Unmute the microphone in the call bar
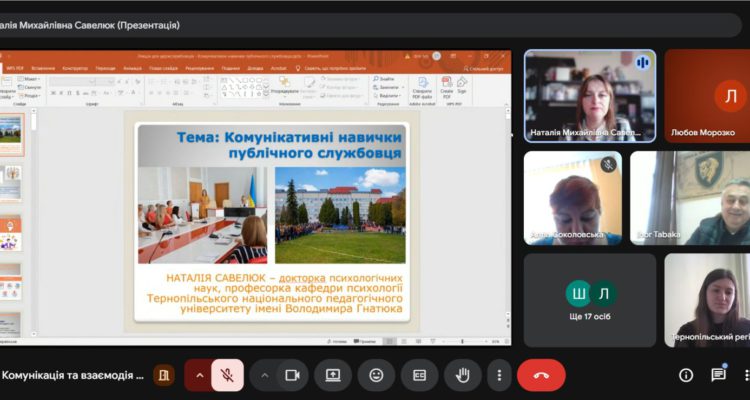750x400 pixels. [228, 375]
